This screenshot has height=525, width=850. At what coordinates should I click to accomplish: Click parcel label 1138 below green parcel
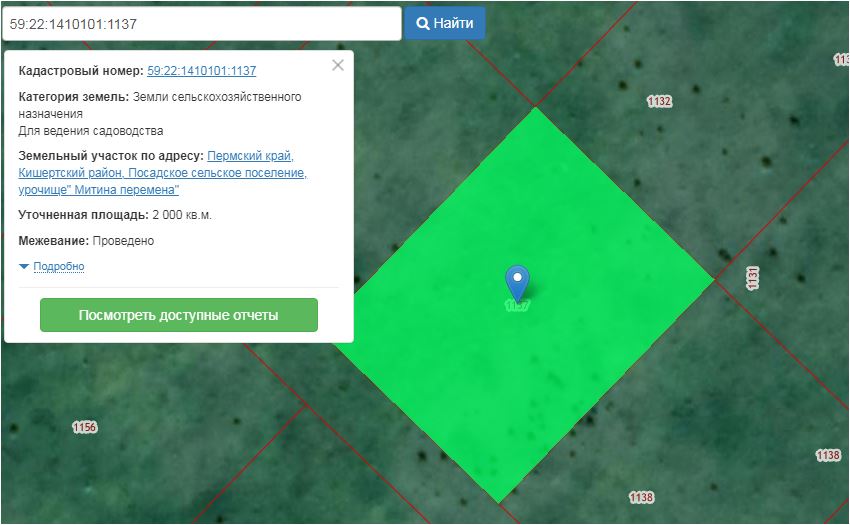tap(641, 497)
